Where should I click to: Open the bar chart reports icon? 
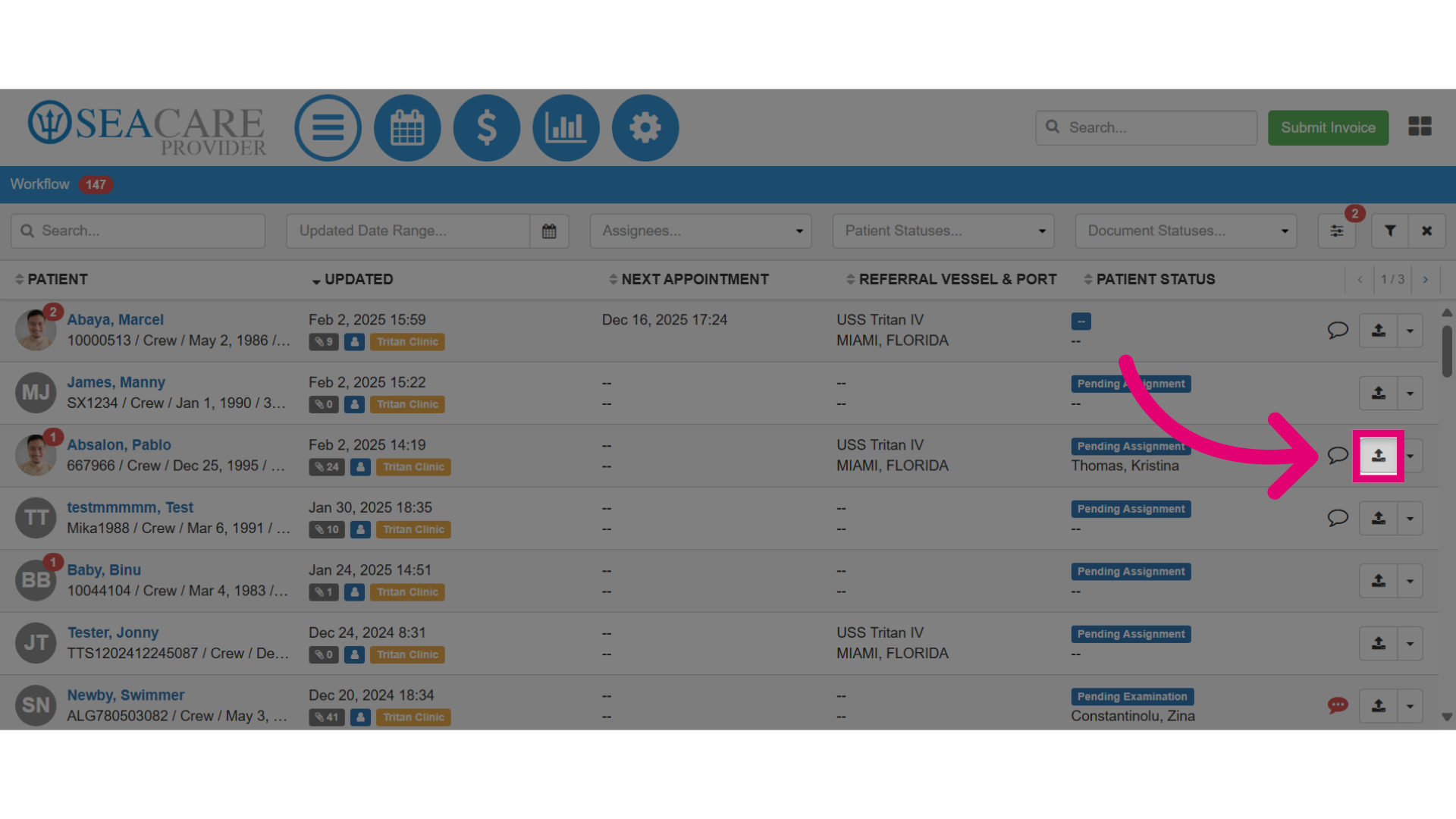[566, 127]
